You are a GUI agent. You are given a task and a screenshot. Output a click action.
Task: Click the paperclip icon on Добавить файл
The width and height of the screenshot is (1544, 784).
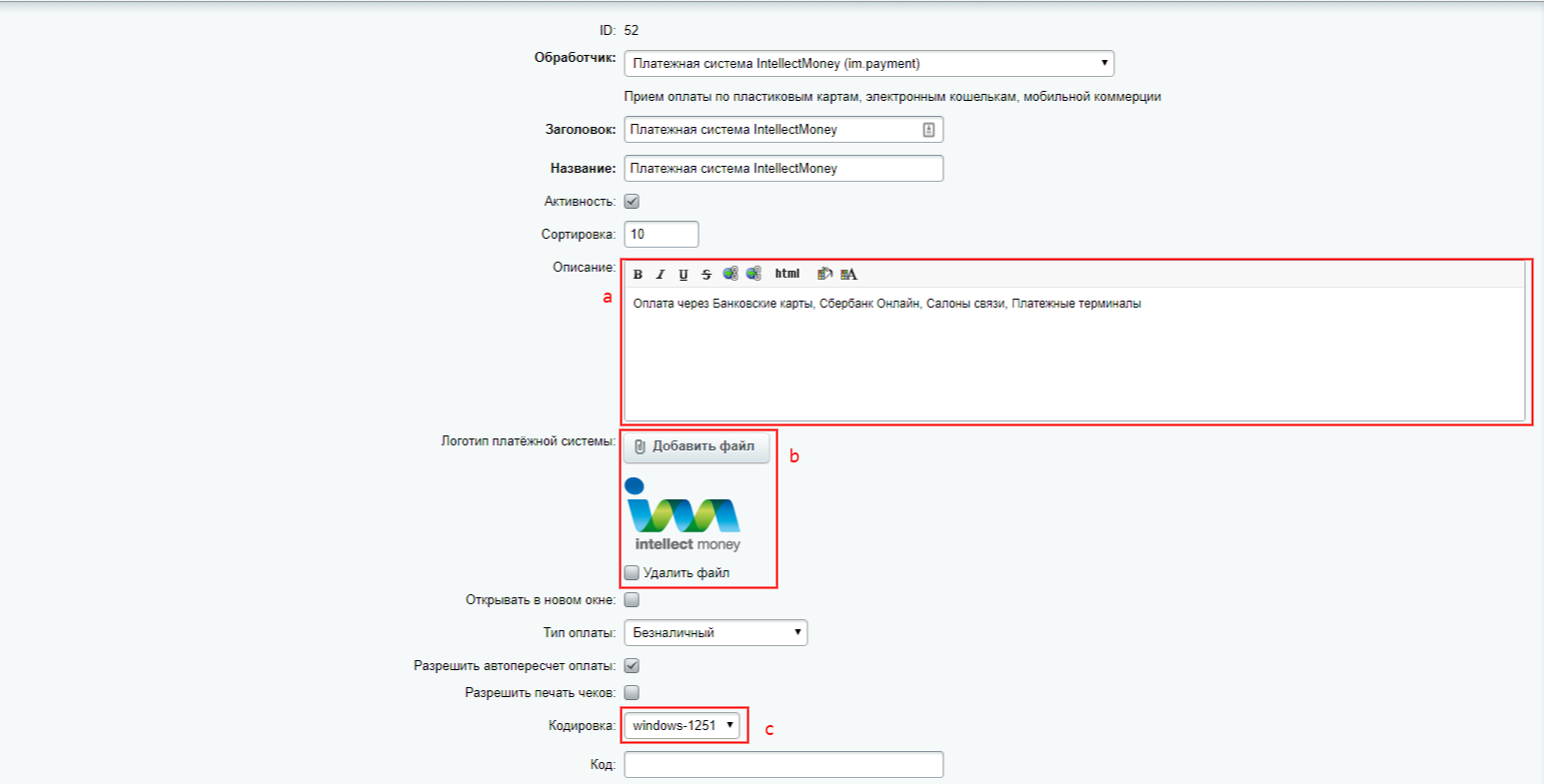(x=641, y=446)
